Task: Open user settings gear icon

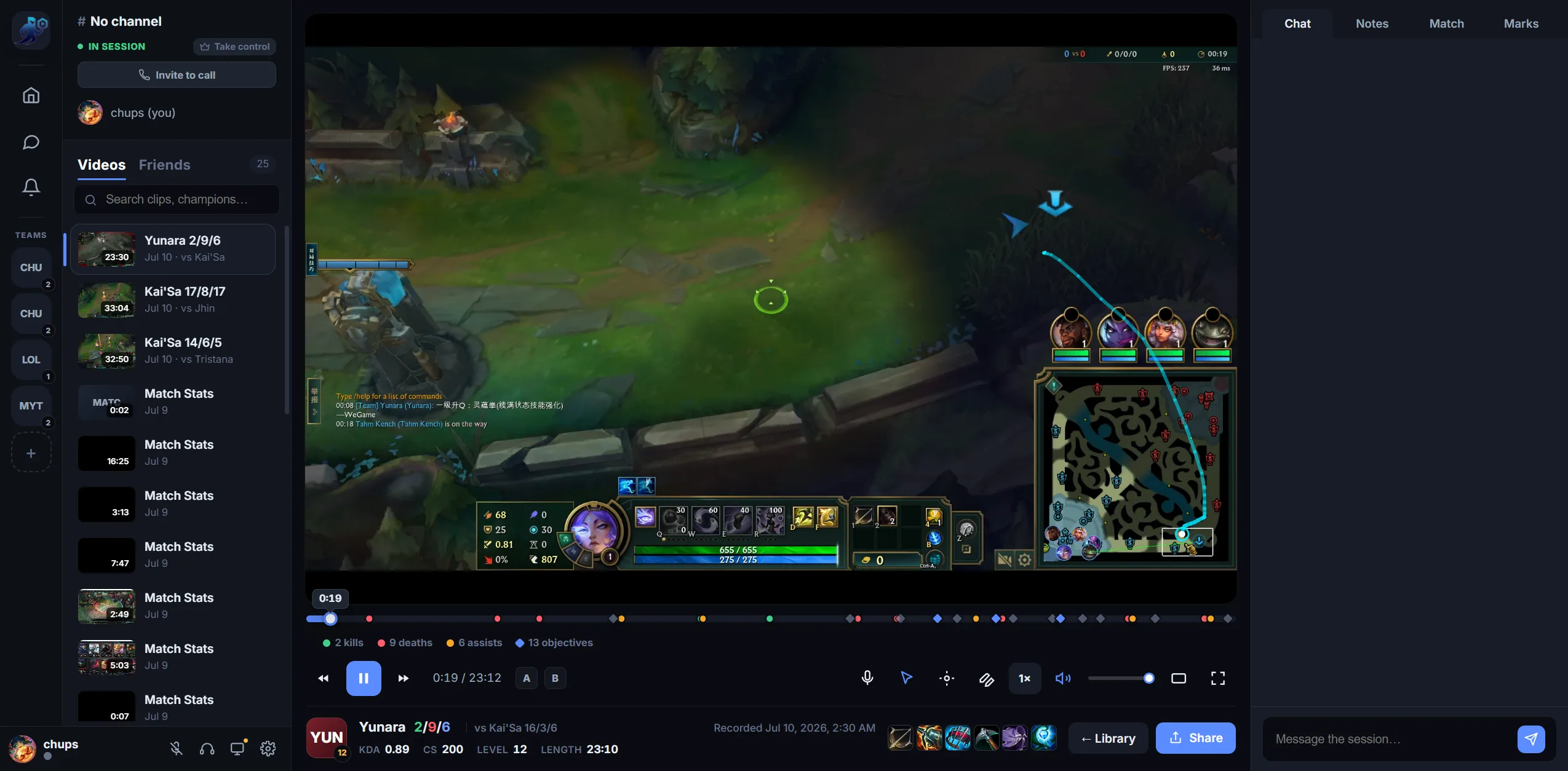Action: click(x=268, y=748)
